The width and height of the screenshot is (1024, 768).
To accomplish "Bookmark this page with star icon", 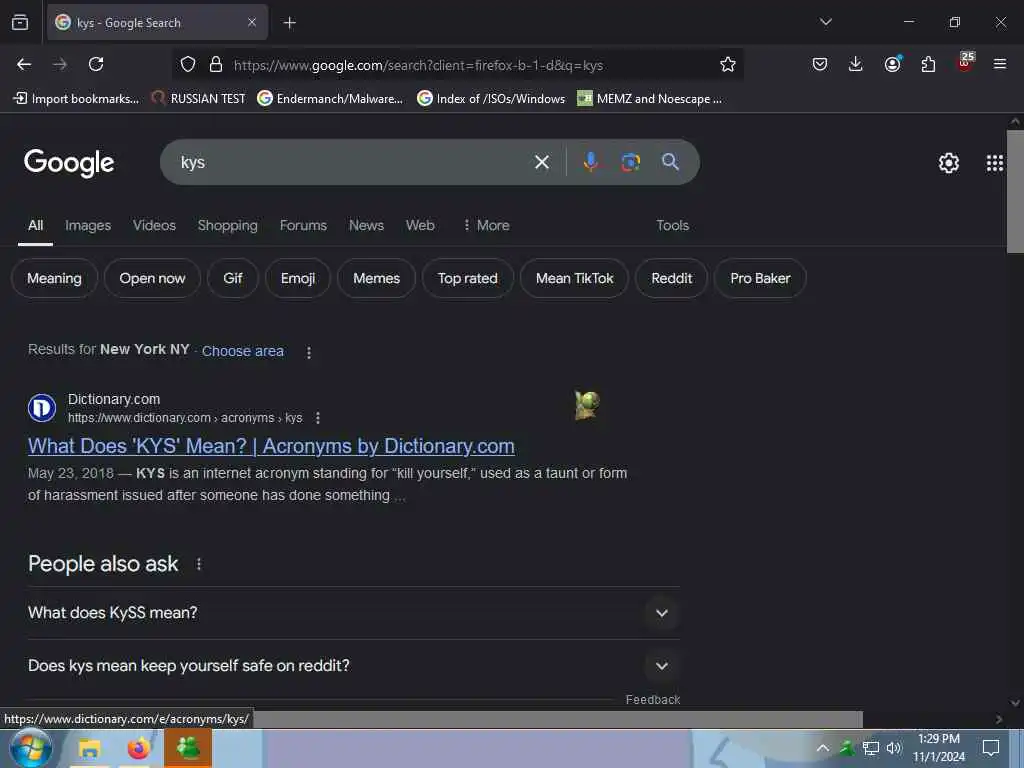I will tap(728, 64).
